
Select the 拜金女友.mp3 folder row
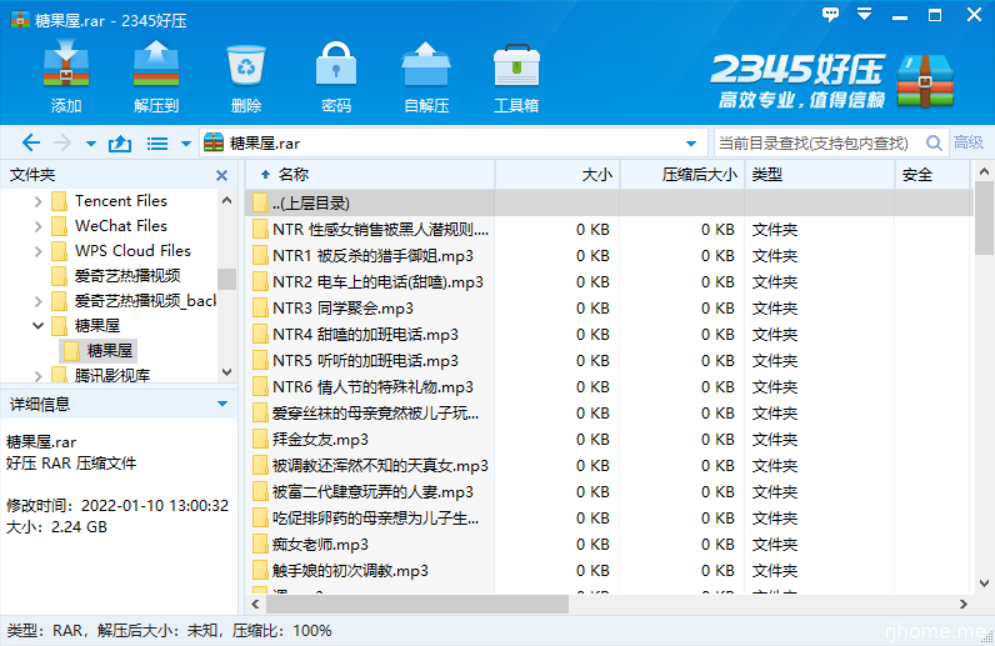(609, 440)
